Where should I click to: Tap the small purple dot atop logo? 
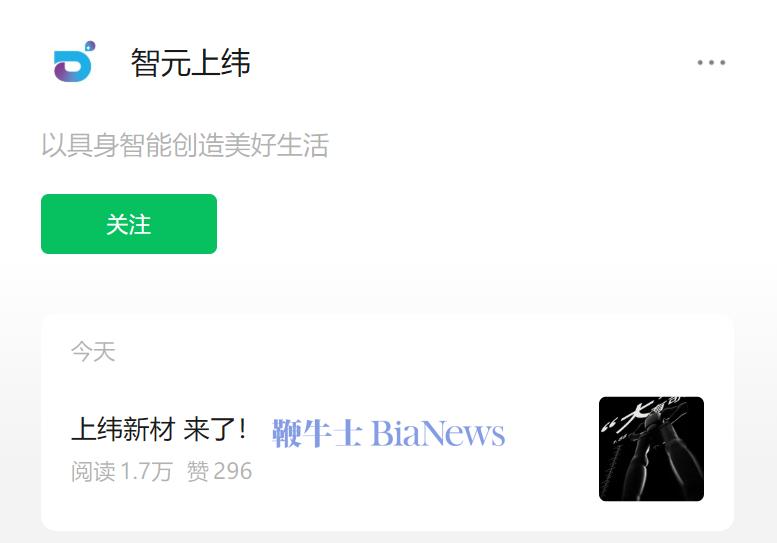pos(90,47)
